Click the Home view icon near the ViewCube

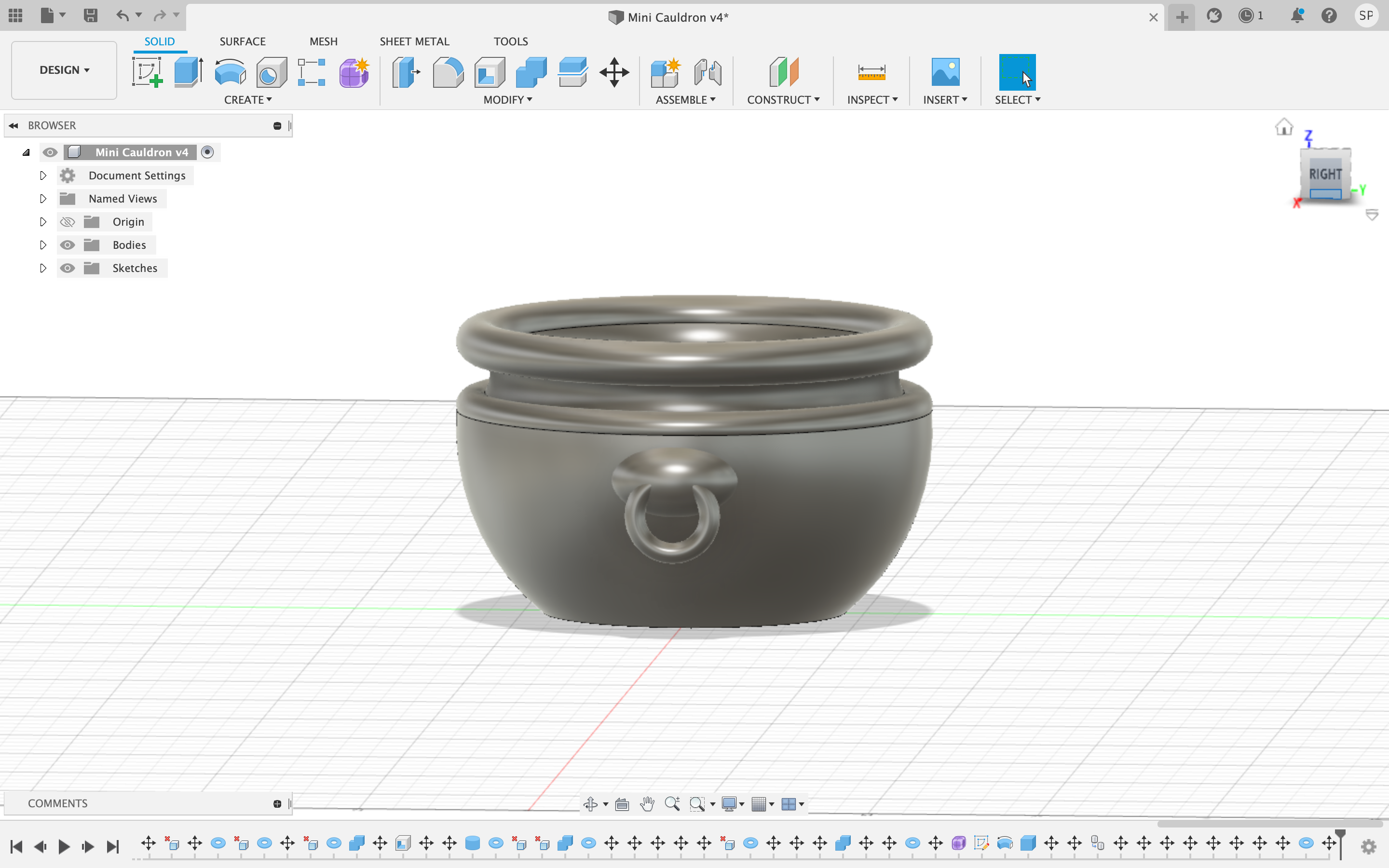point(1283,126)
